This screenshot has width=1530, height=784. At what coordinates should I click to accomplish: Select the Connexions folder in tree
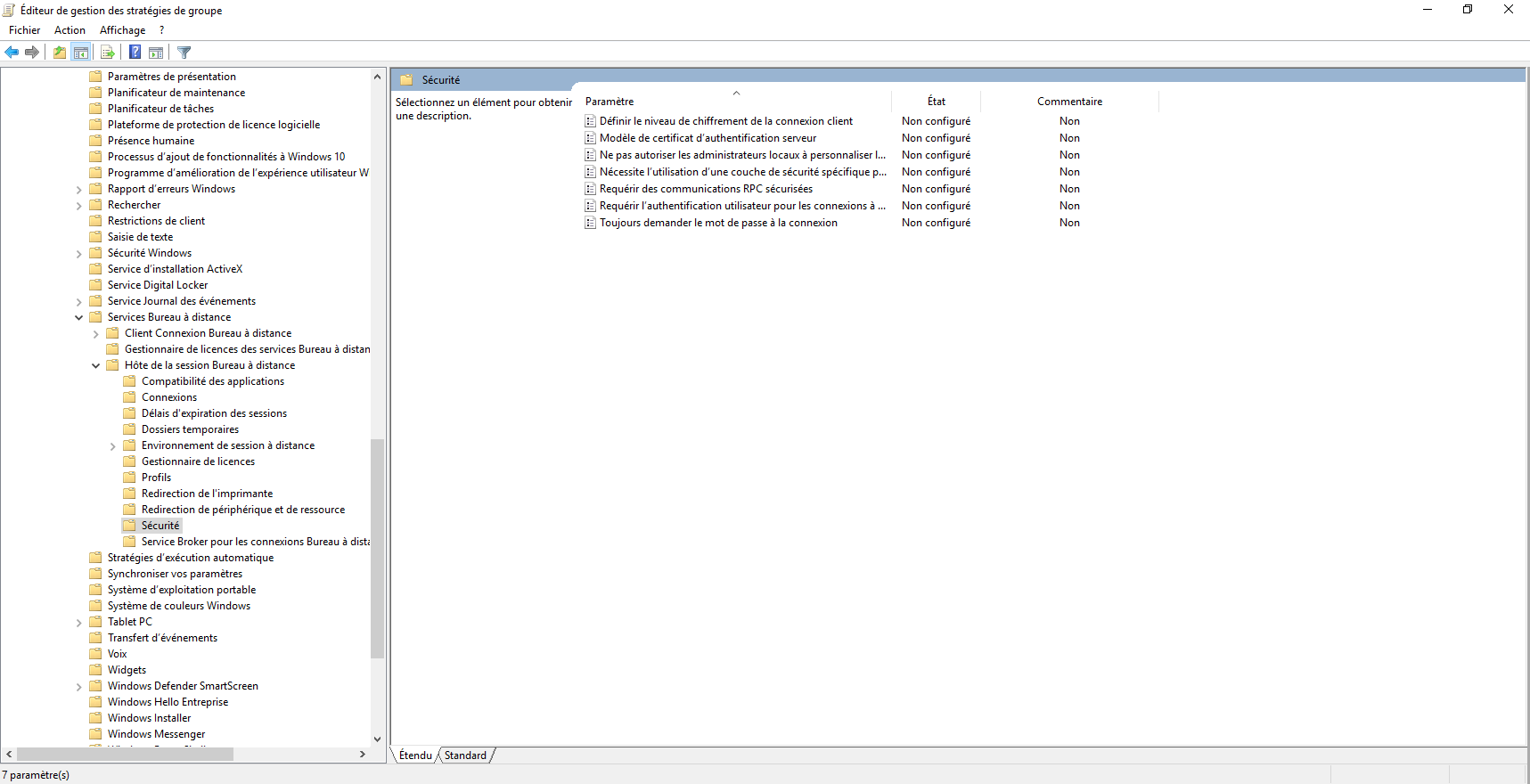(169, 397)
